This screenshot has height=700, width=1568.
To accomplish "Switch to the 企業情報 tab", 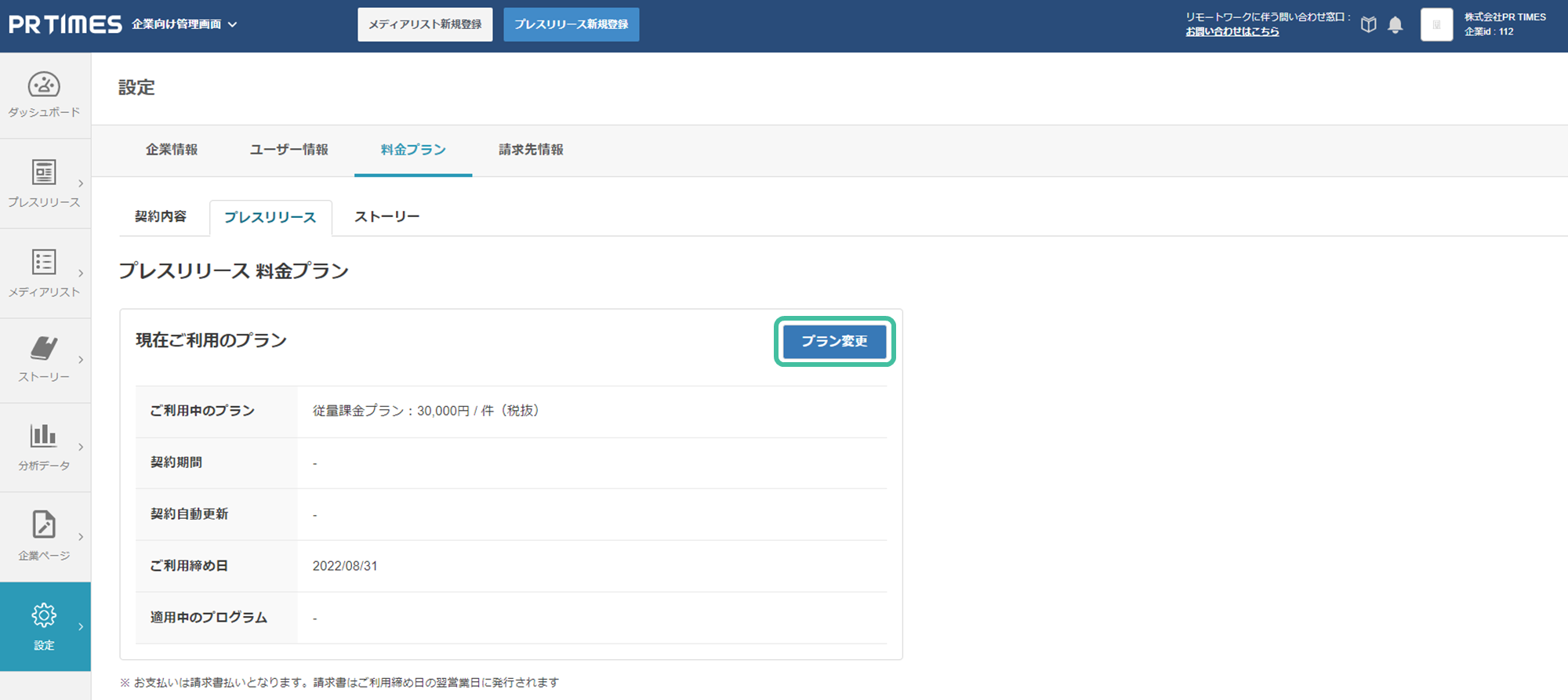I will 172,150.
